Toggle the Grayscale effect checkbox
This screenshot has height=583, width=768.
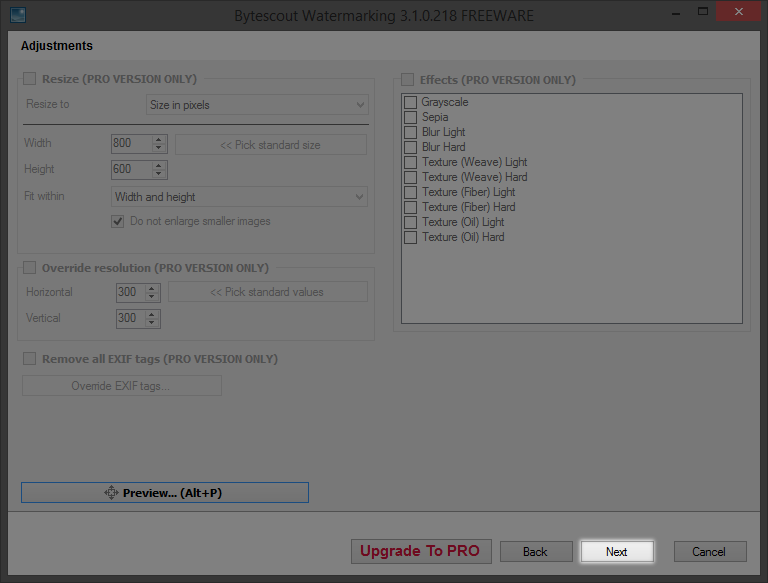click(x=410, y=102)
